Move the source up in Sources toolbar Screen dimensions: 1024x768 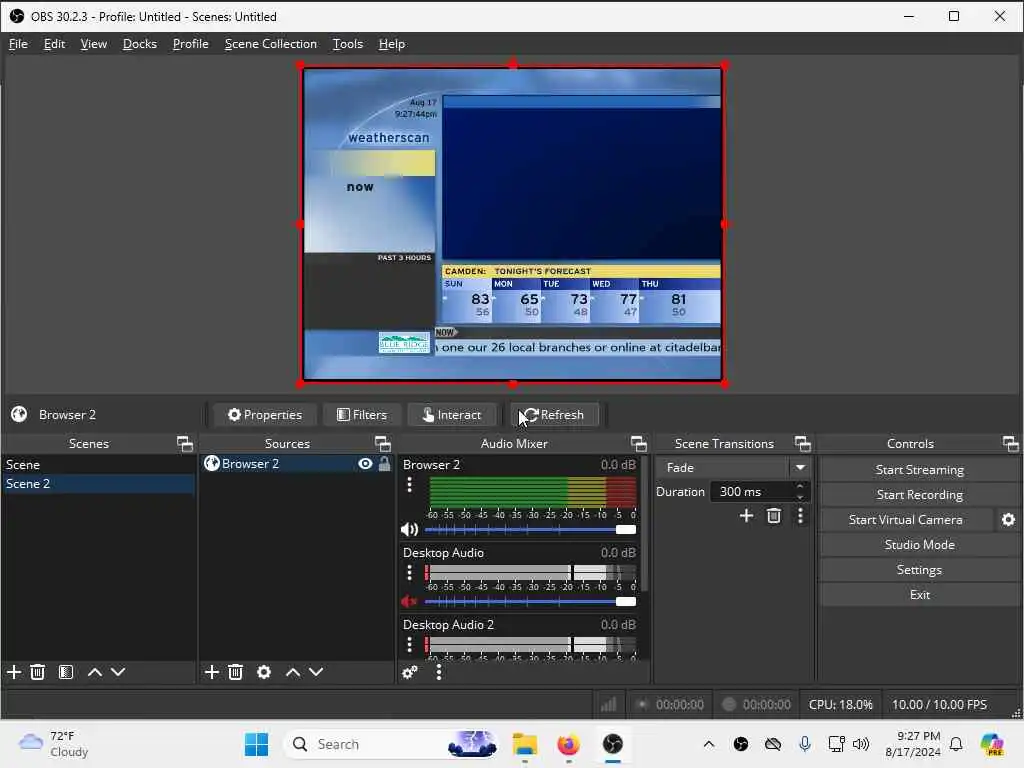293,672
